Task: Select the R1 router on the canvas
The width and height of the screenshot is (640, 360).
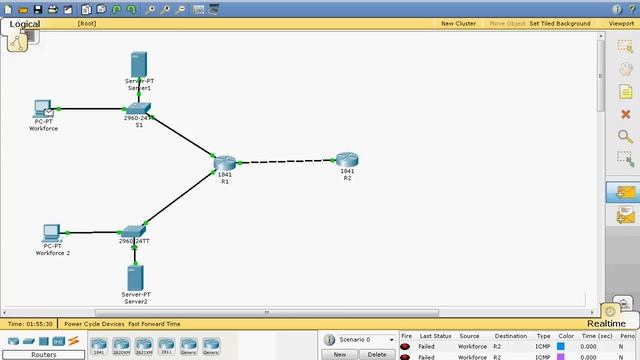Action: pos(225,163)
